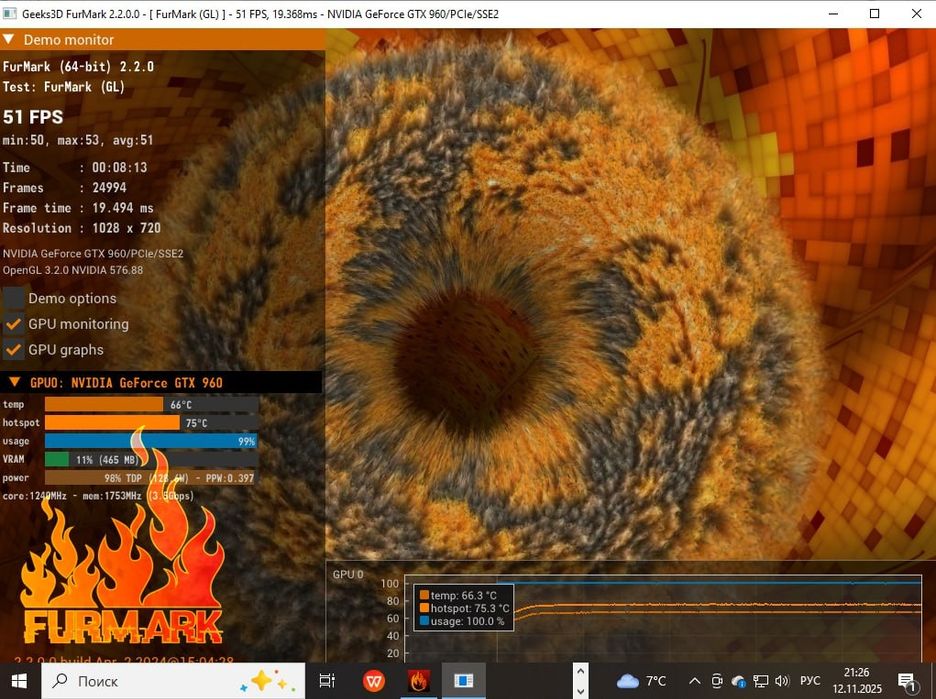Click the power 98% TDP bar
Screen dimensions: 936x699
pos(152,478)
